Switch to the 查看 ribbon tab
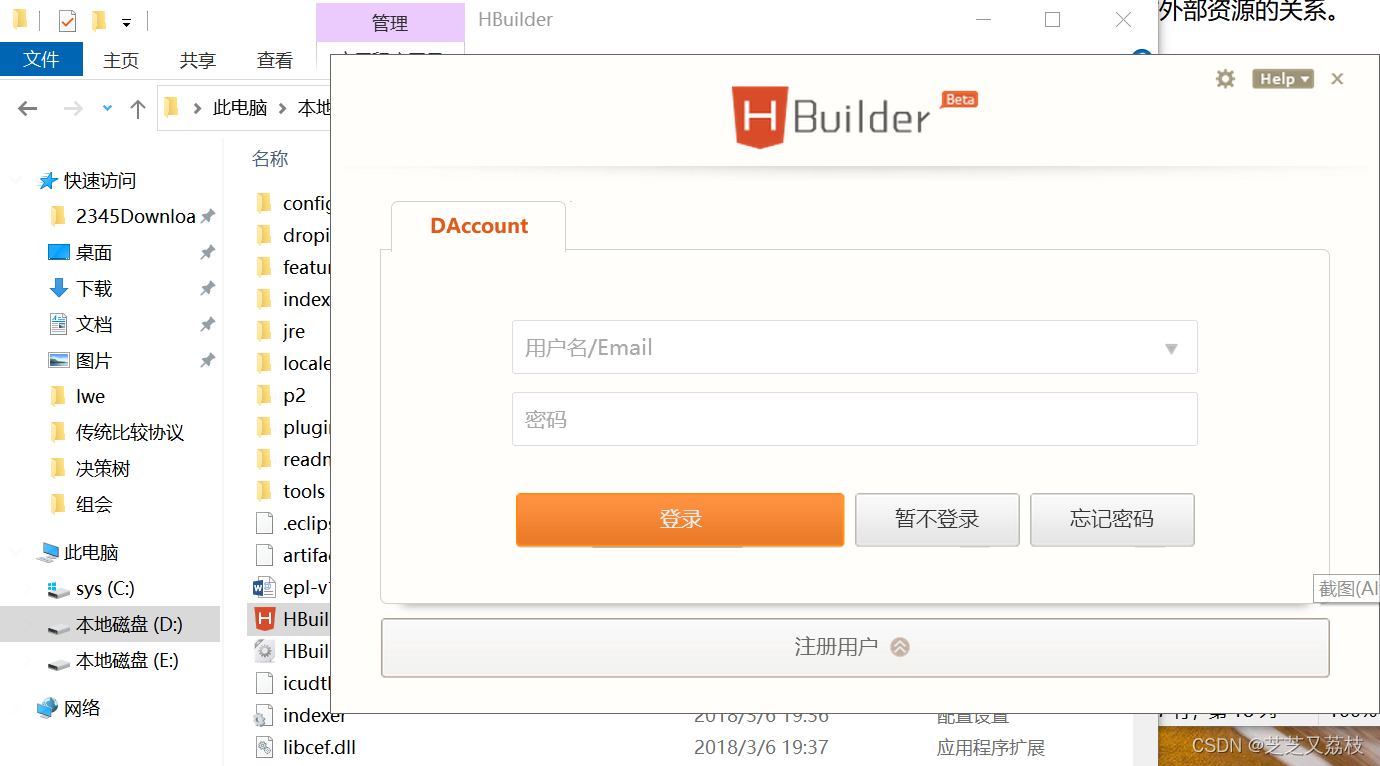Screen dimensions: 1380x766 [275, 60]
